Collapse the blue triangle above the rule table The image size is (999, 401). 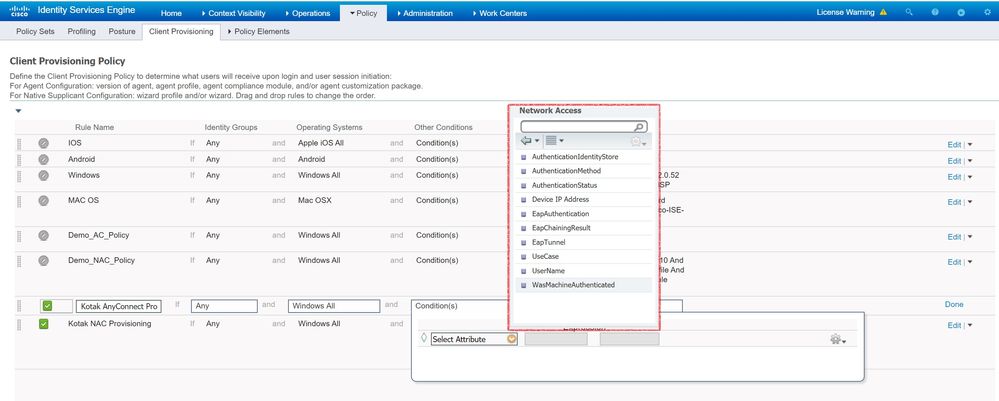pyautogui.click(x=18, y=111)
